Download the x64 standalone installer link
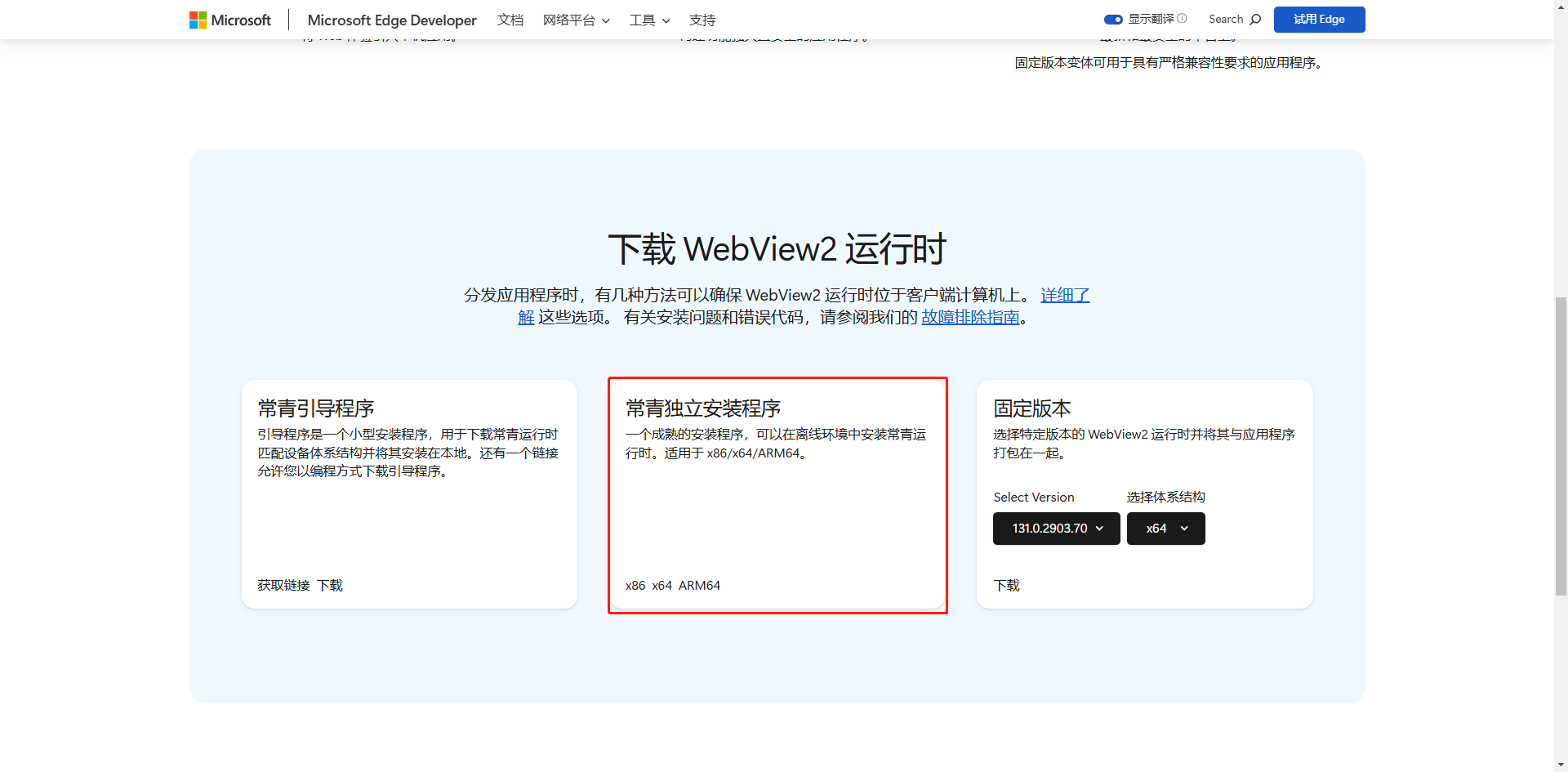Viewport: 1568px width, 772px height. tap(662, 586)
